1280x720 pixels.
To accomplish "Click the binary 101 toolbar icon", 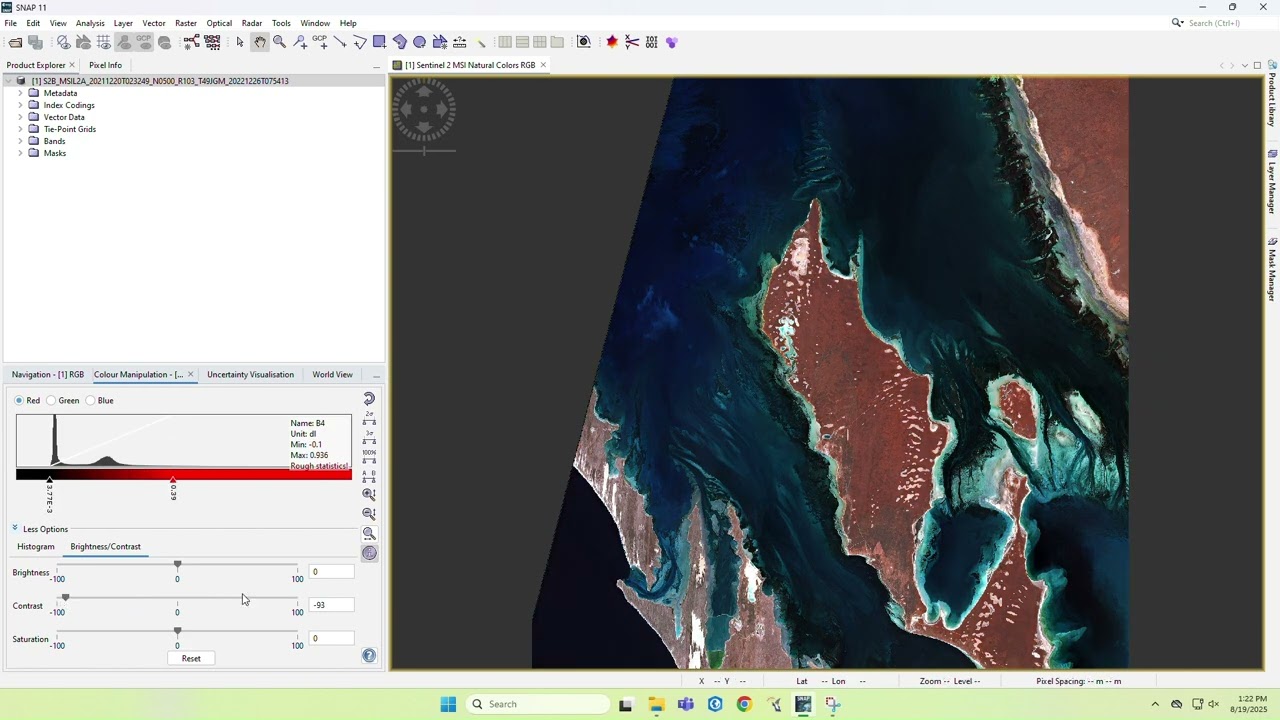I will click(x=652, y=42).
